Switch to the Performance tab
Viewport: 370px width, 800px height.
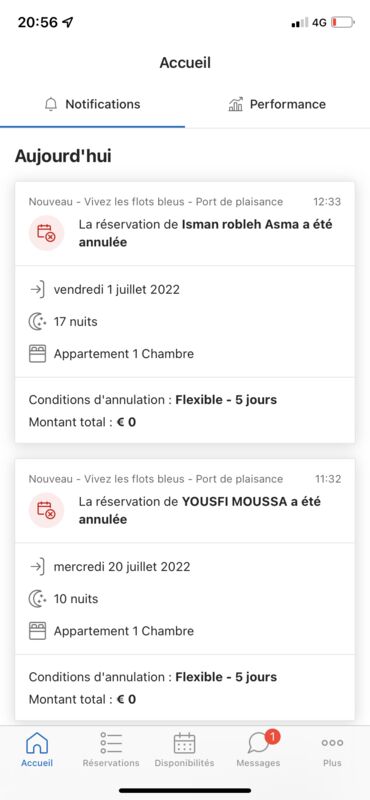[x=277, y=105]
